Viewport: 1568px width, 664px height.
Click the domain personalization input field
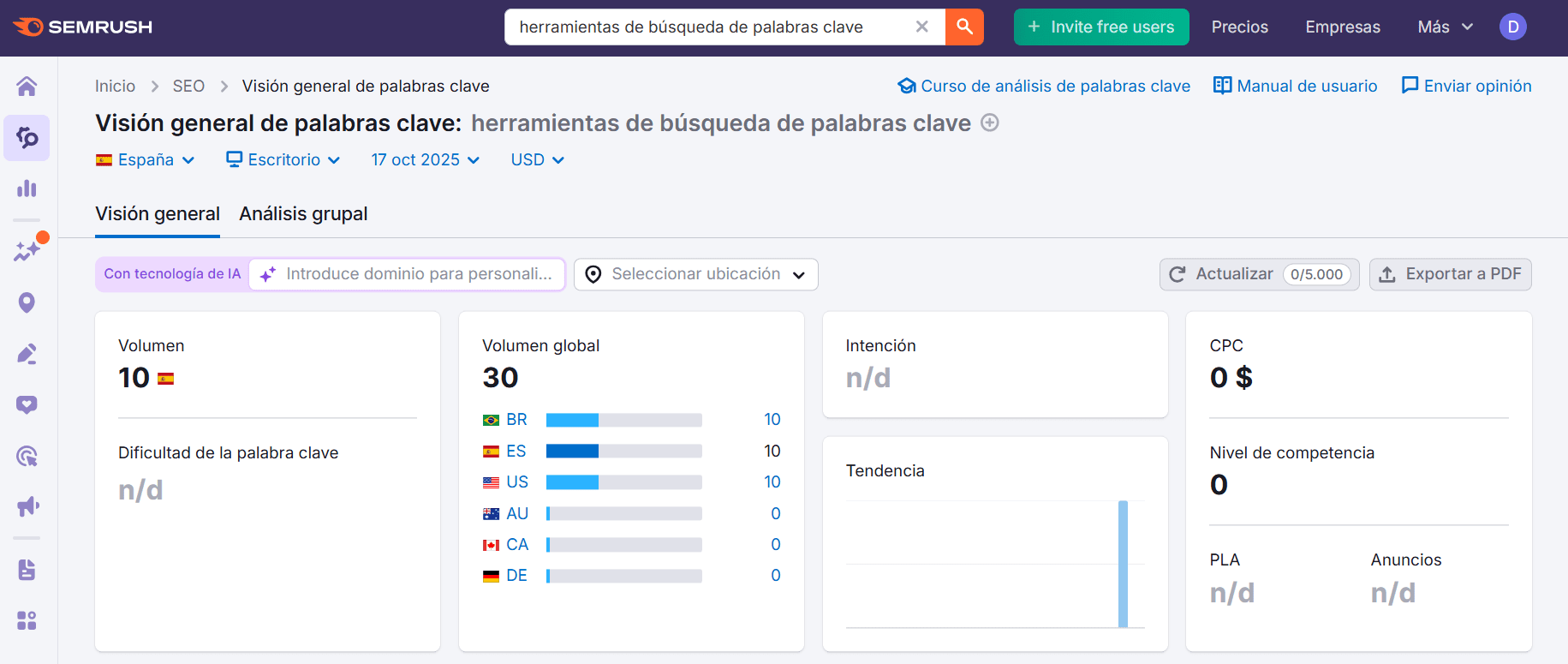pos(418,274)
